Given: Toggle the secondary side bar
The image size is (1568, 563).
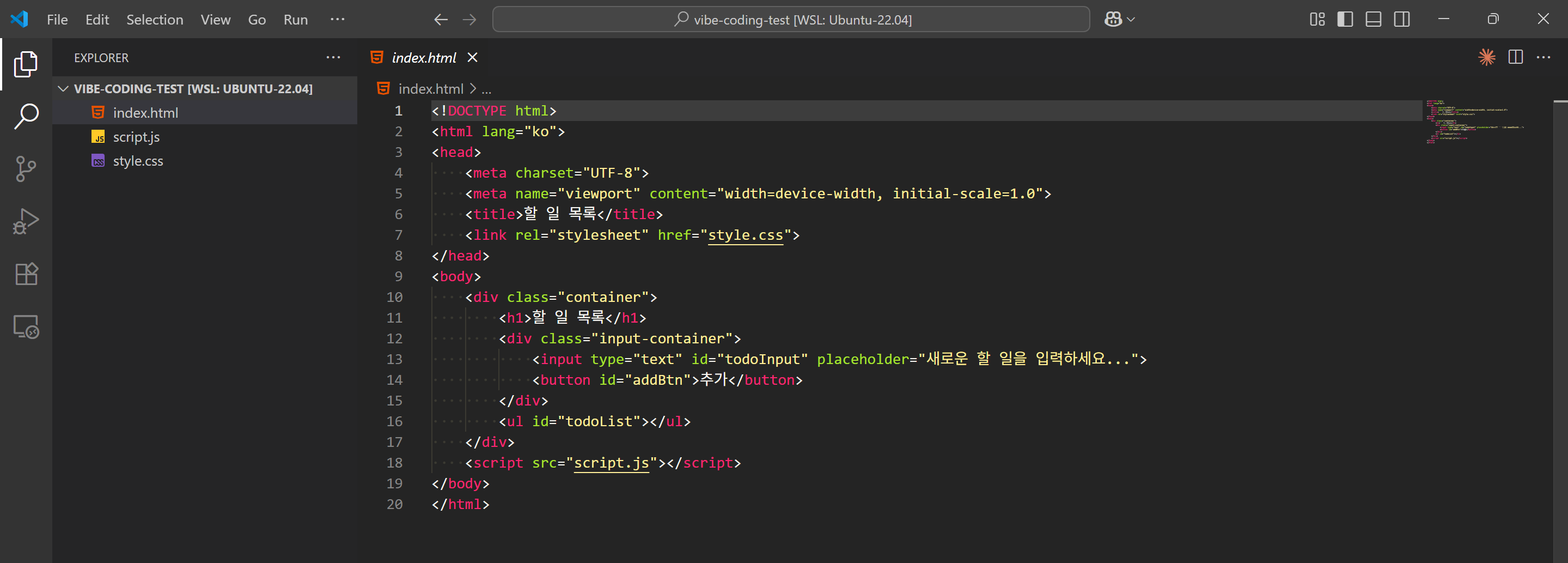Looking at the screenshot, I should tap(1402, 20).
